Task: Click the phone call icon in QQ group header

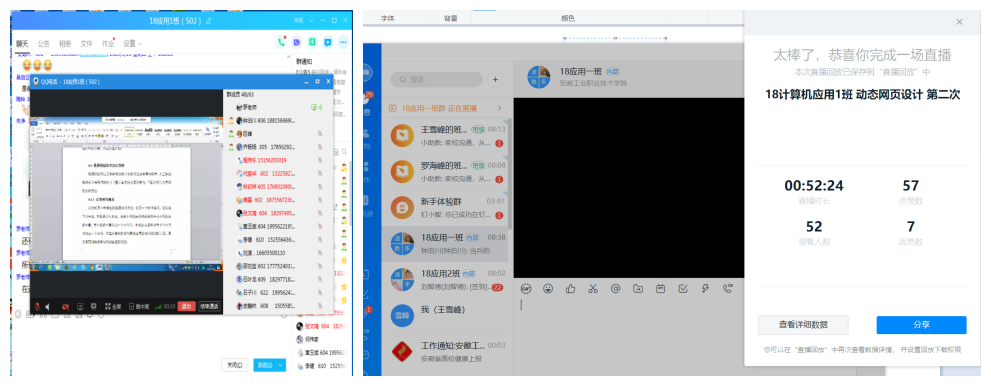Action: click(x=281, y=42)
